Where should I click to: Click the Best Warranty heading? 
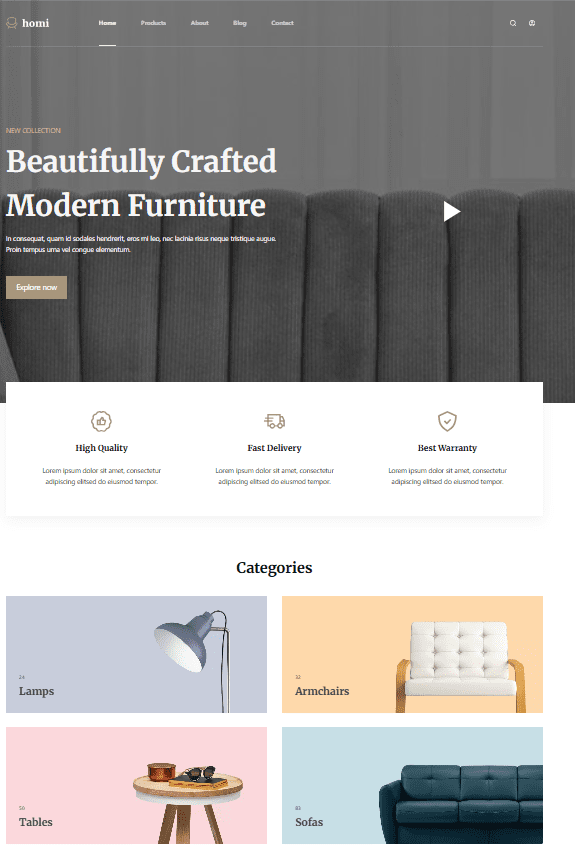447,448
